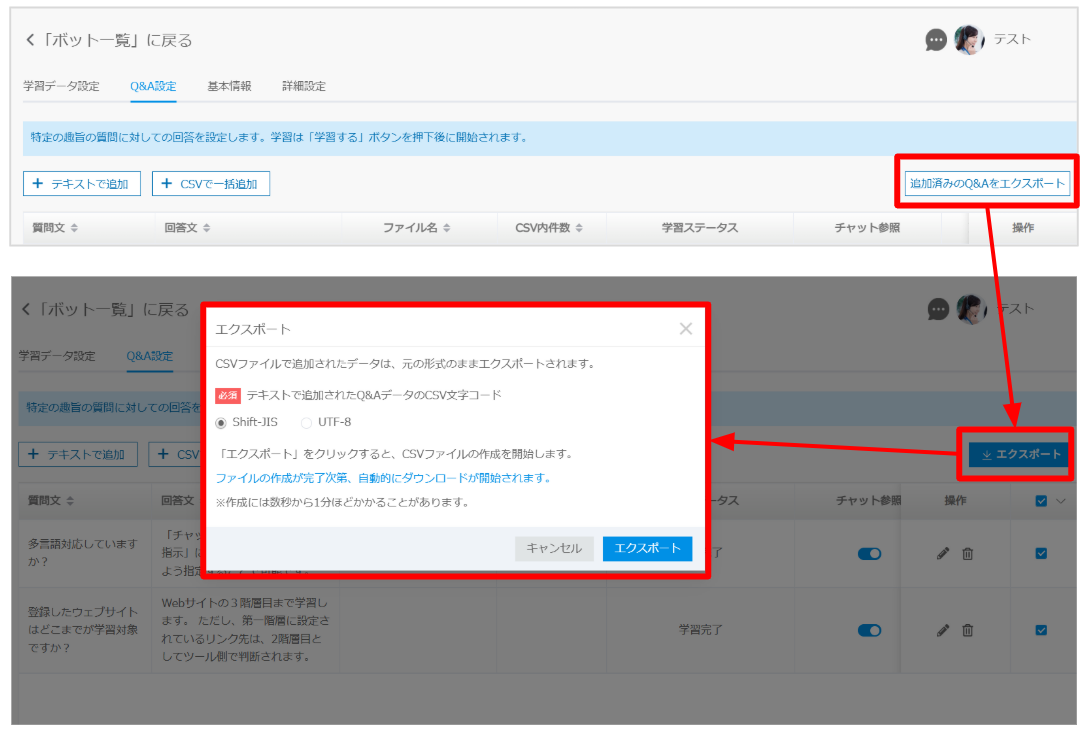Close the エクスポート dialog with the X
This screenshot has height=736, width=1087.
685,329
